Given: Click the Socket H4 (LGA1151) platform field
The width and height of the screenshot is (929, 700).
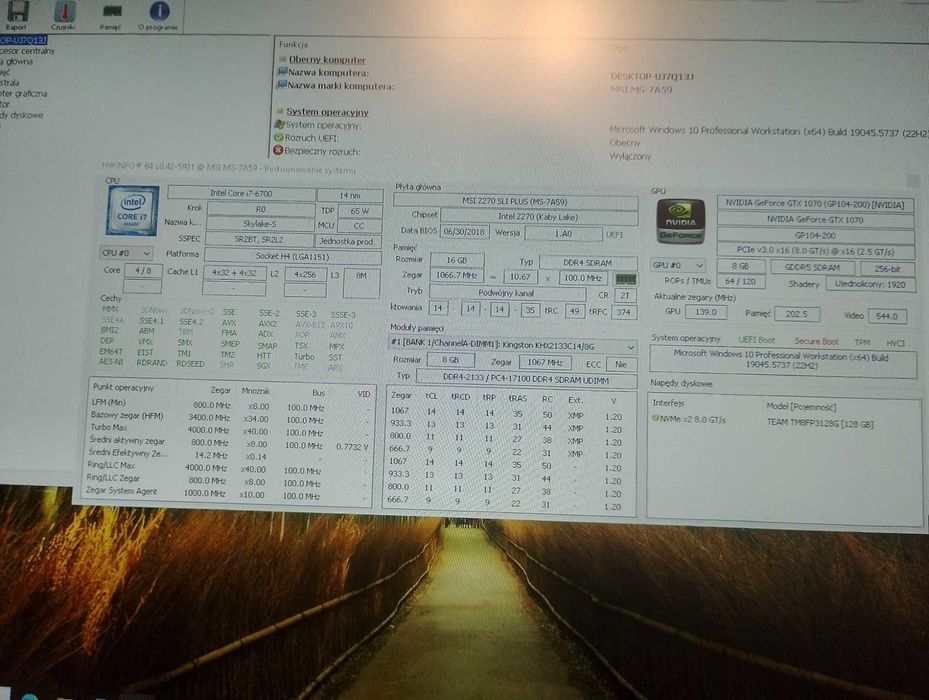Looking at the screenshot, I should pos(292,257).
